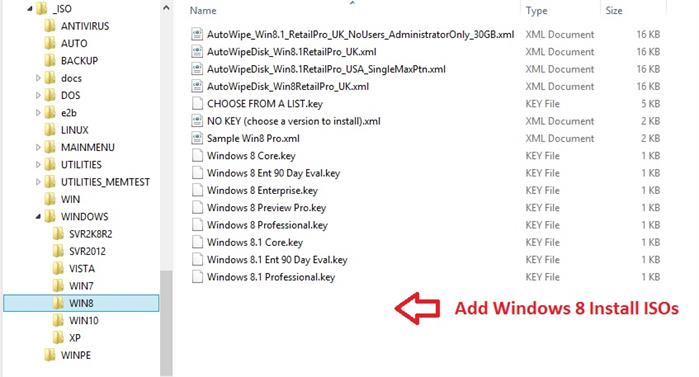Click the AutoWipeDisk_Win8.1RetailPro_UK.xml file icon
This screenshot has width=699, height=377.
tap(197, 52)
